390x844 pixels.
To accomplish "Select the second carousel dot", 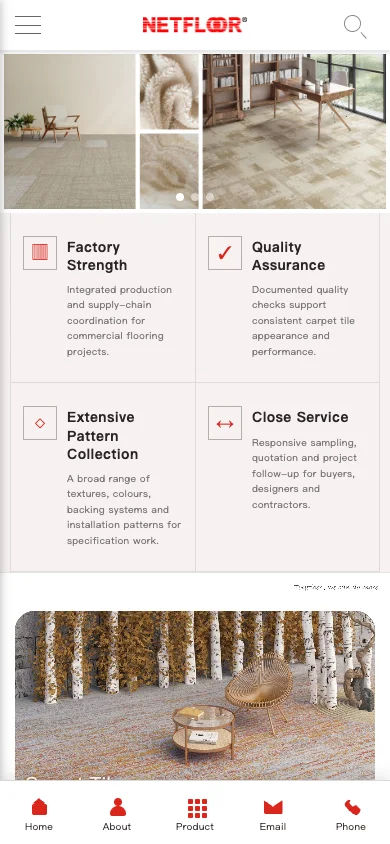I will pyautogui.click(x=195, y=197).
